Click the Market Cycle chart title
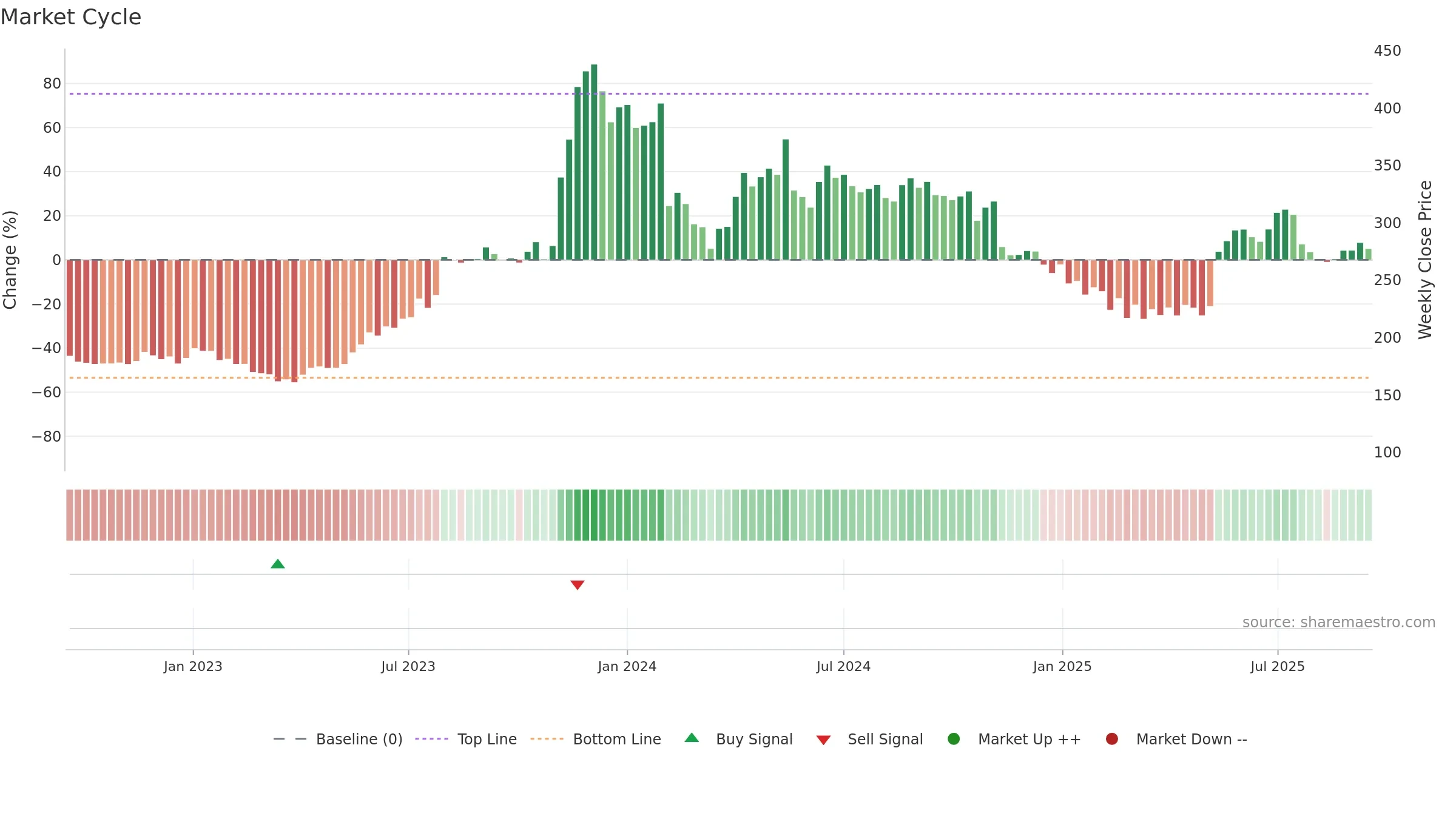 [x=71, y=17]
